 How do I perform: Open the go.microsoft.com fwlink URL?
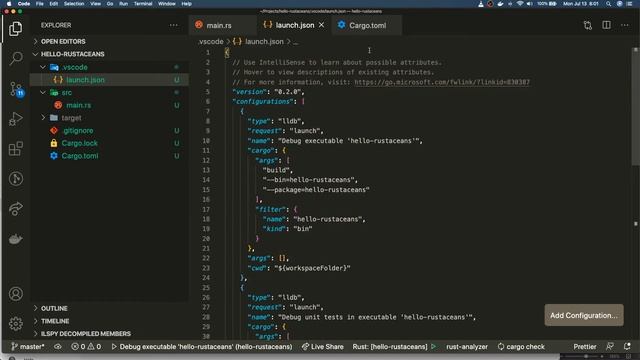[442, 82]
